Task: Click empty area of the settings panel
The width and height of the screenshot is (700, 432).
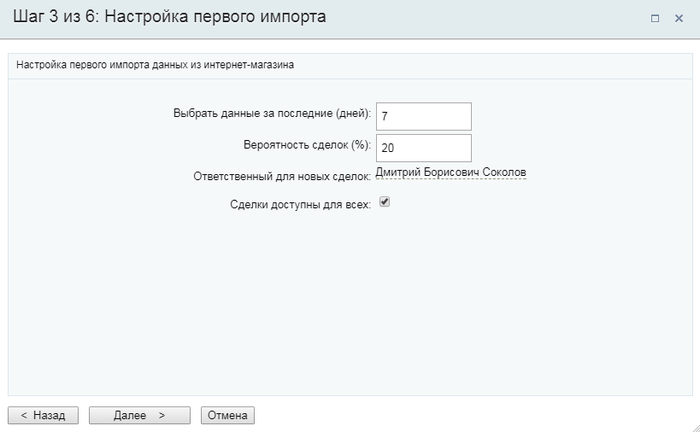Action: coord(350,303)
